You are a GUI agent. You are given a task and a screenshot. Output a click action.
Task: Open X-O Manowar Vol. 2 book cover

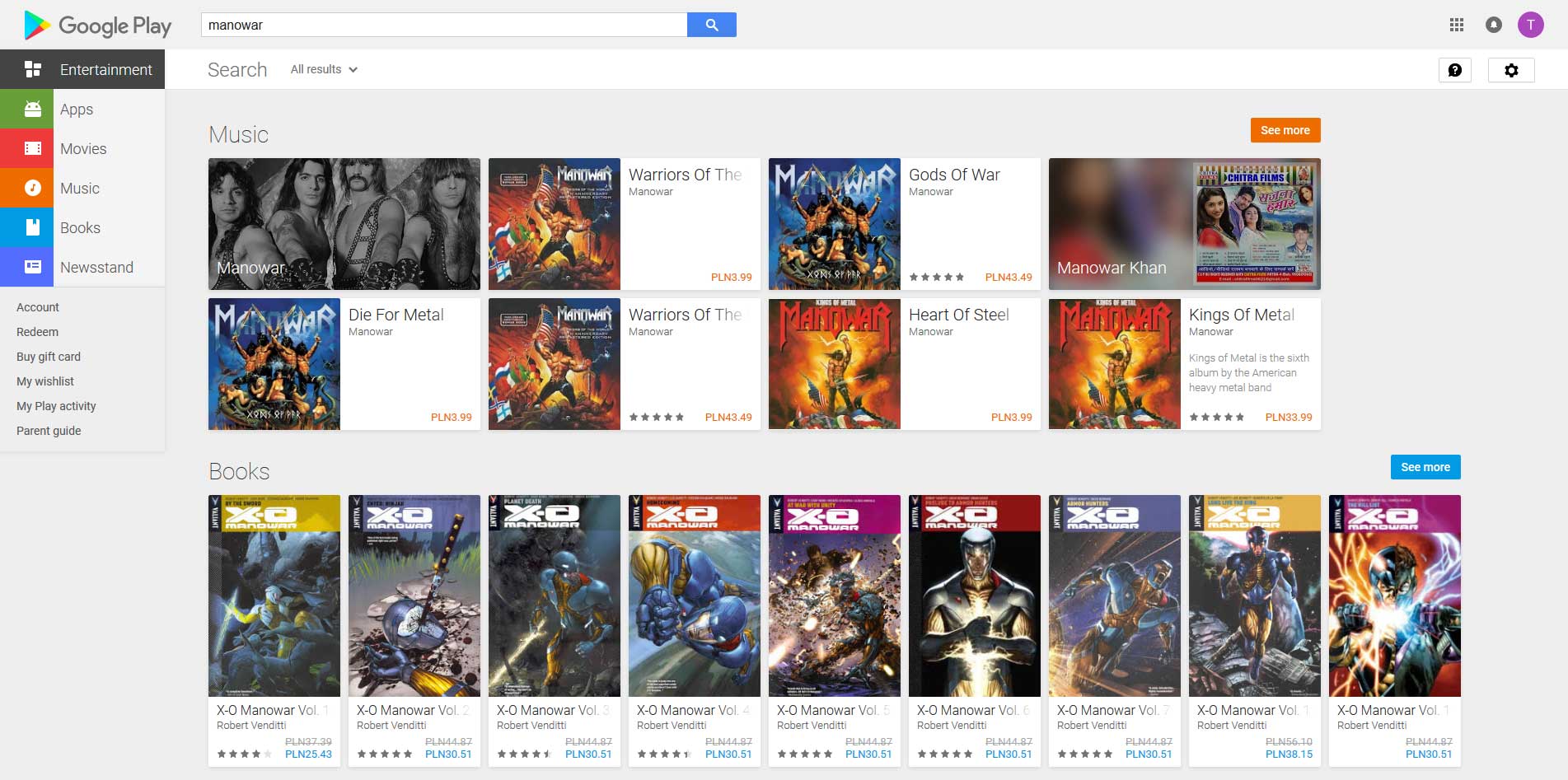pyautogui.click(x=414, y=596)
